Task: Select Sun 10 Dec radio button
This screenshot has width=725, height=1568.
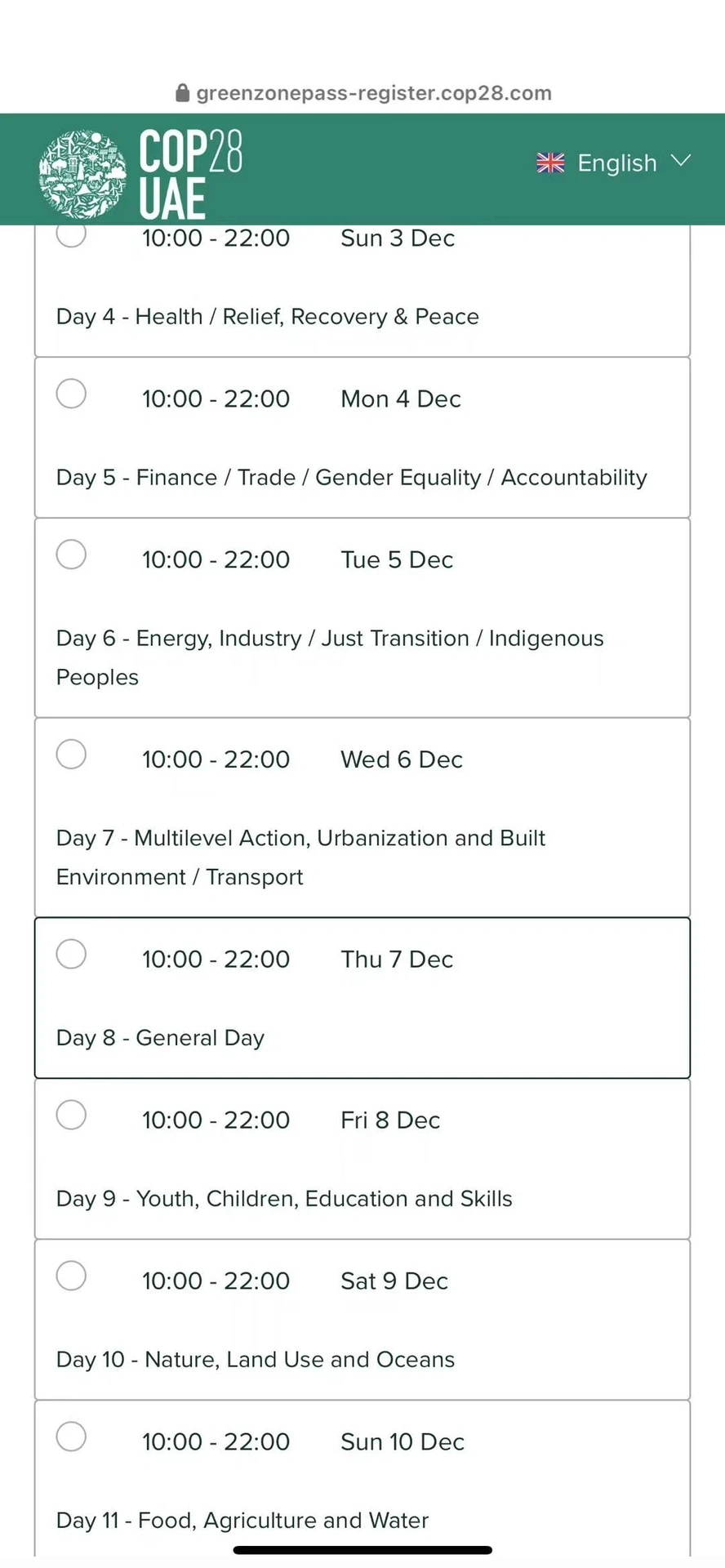Action: pos(71,1437)
